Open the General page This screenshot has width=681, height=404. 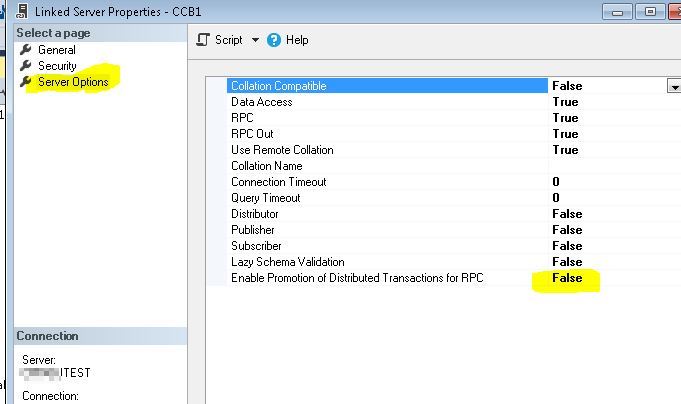[56, 50]
